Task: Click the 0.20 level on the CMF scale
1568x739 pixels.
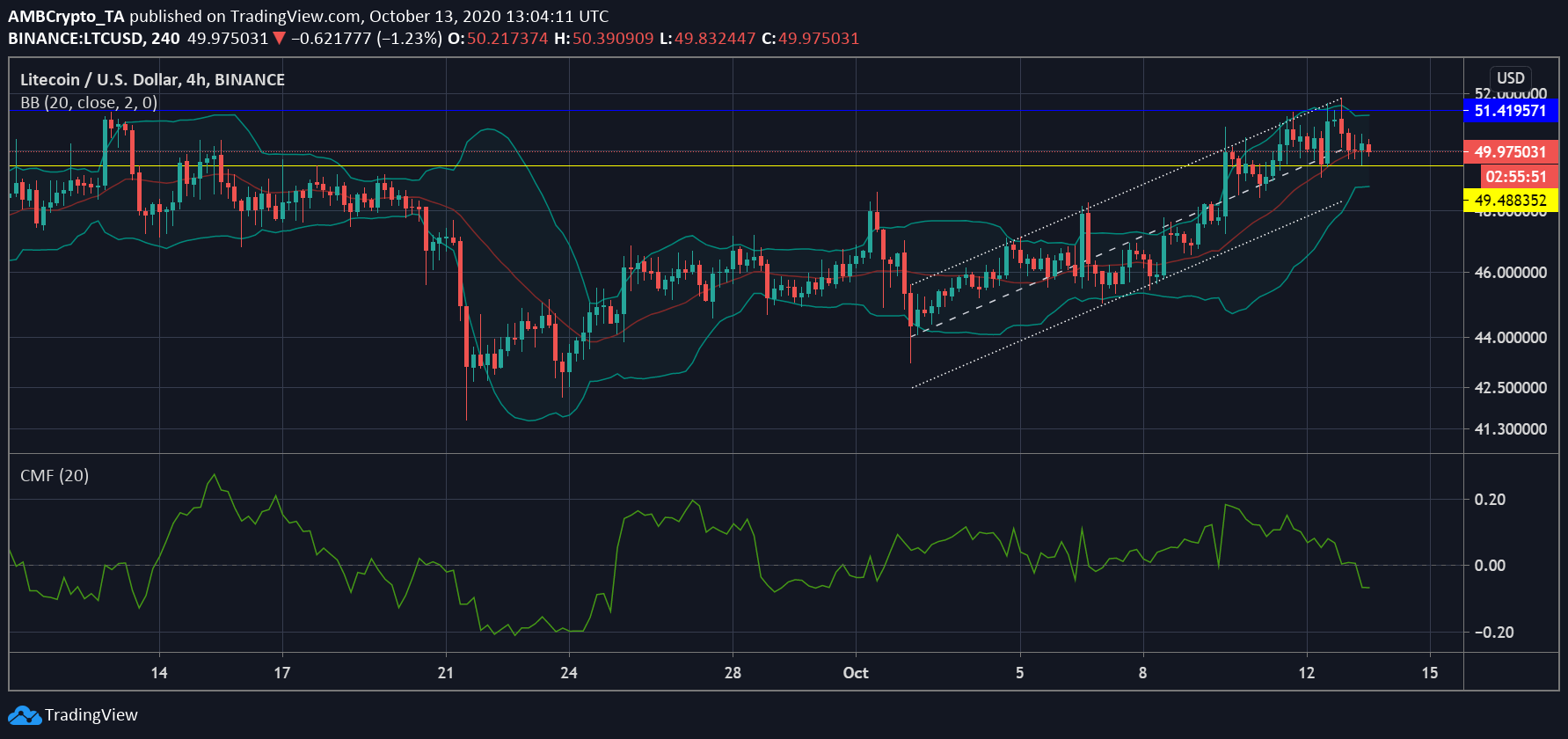Action: click(1490, 500)
